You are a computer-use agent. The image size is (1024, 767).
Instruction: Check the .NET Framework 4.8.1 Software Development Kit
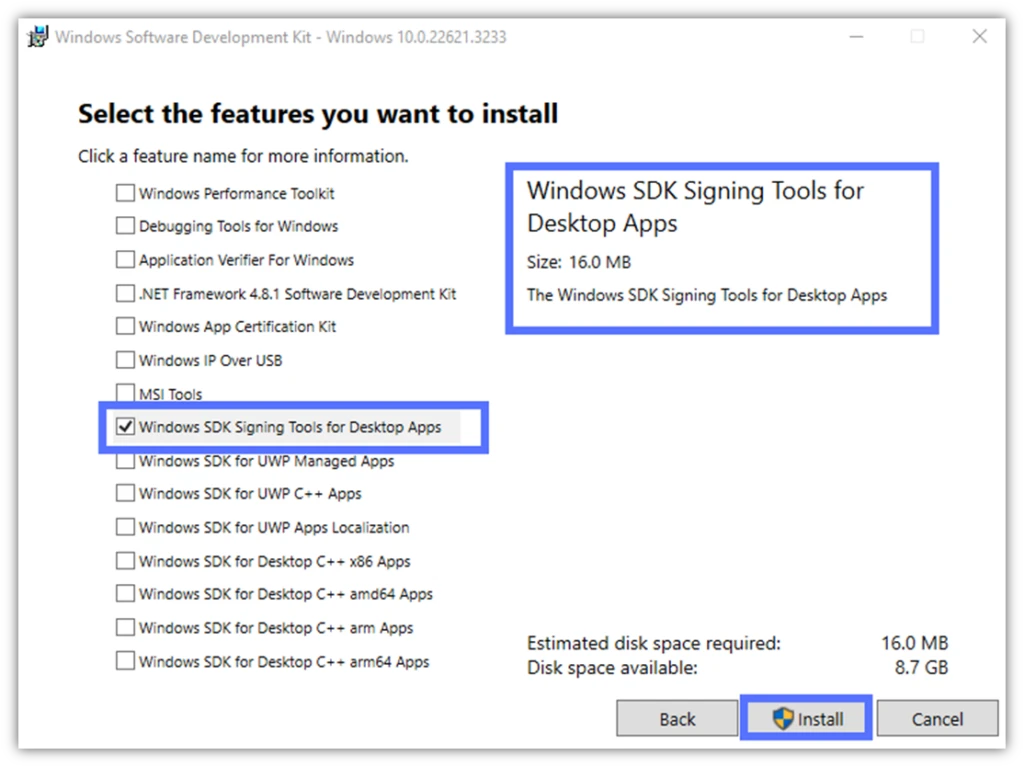125,293
